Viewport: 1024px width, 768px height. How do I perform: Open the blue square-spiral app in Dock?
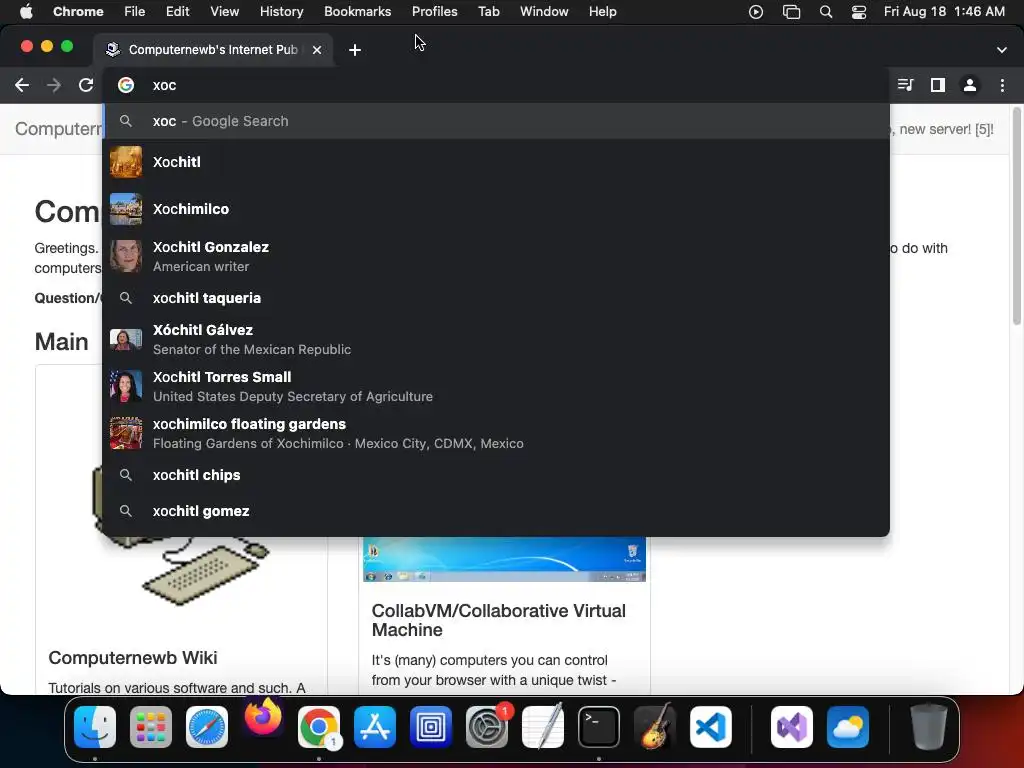click(x=431, y=727)
